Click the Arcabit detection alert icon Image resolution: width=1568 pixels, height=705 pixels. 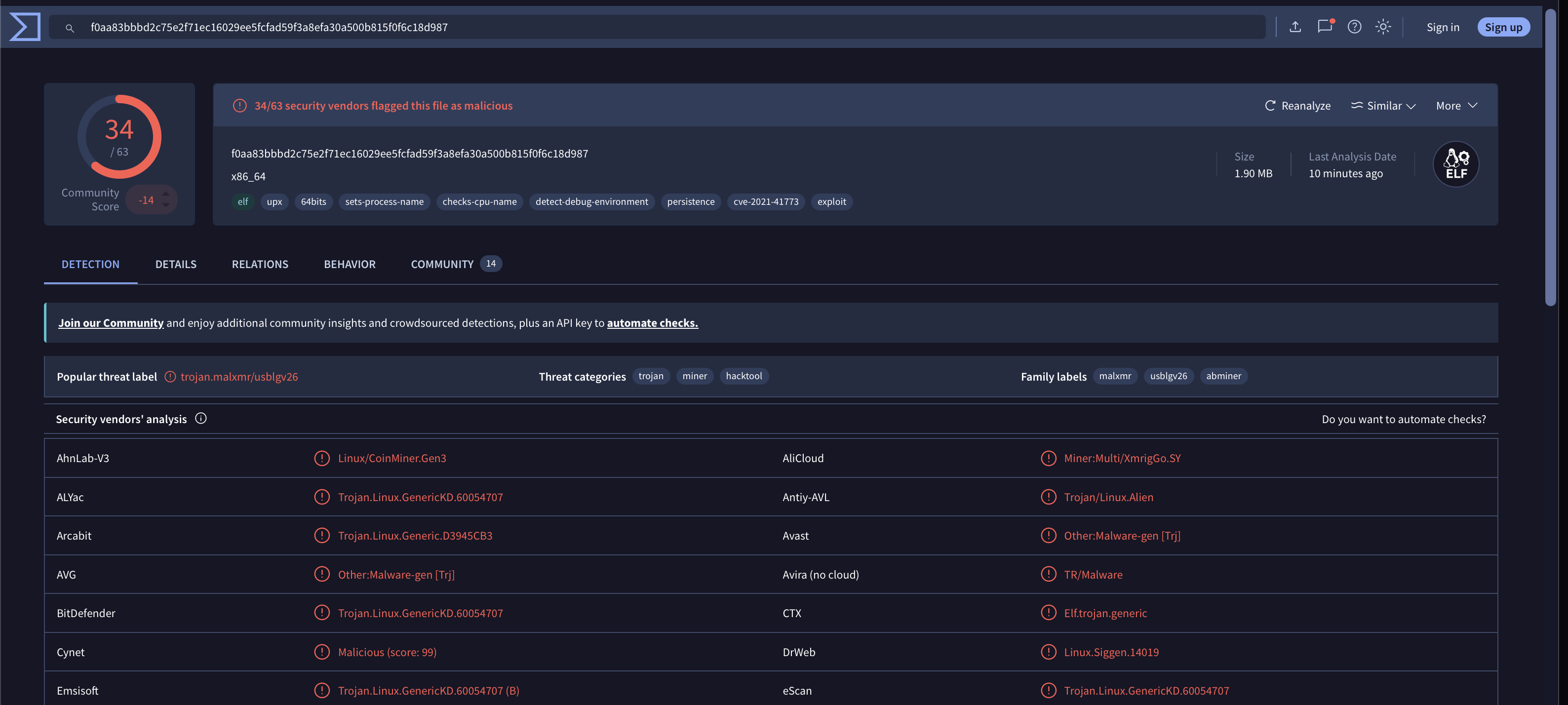pyautogui.click(x=322, y=535)
